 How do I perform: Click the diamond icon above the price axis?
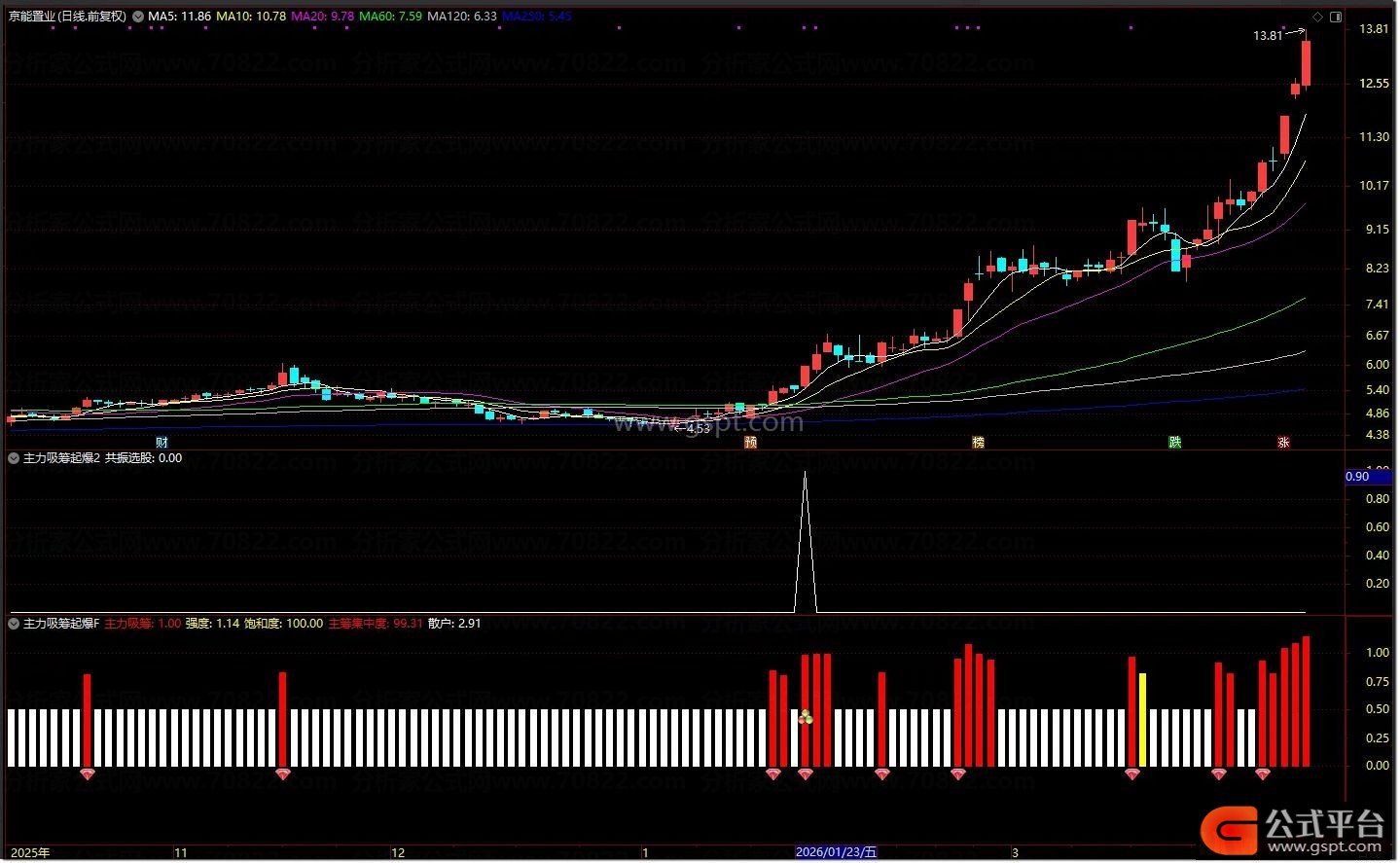tap(1317, 17)
